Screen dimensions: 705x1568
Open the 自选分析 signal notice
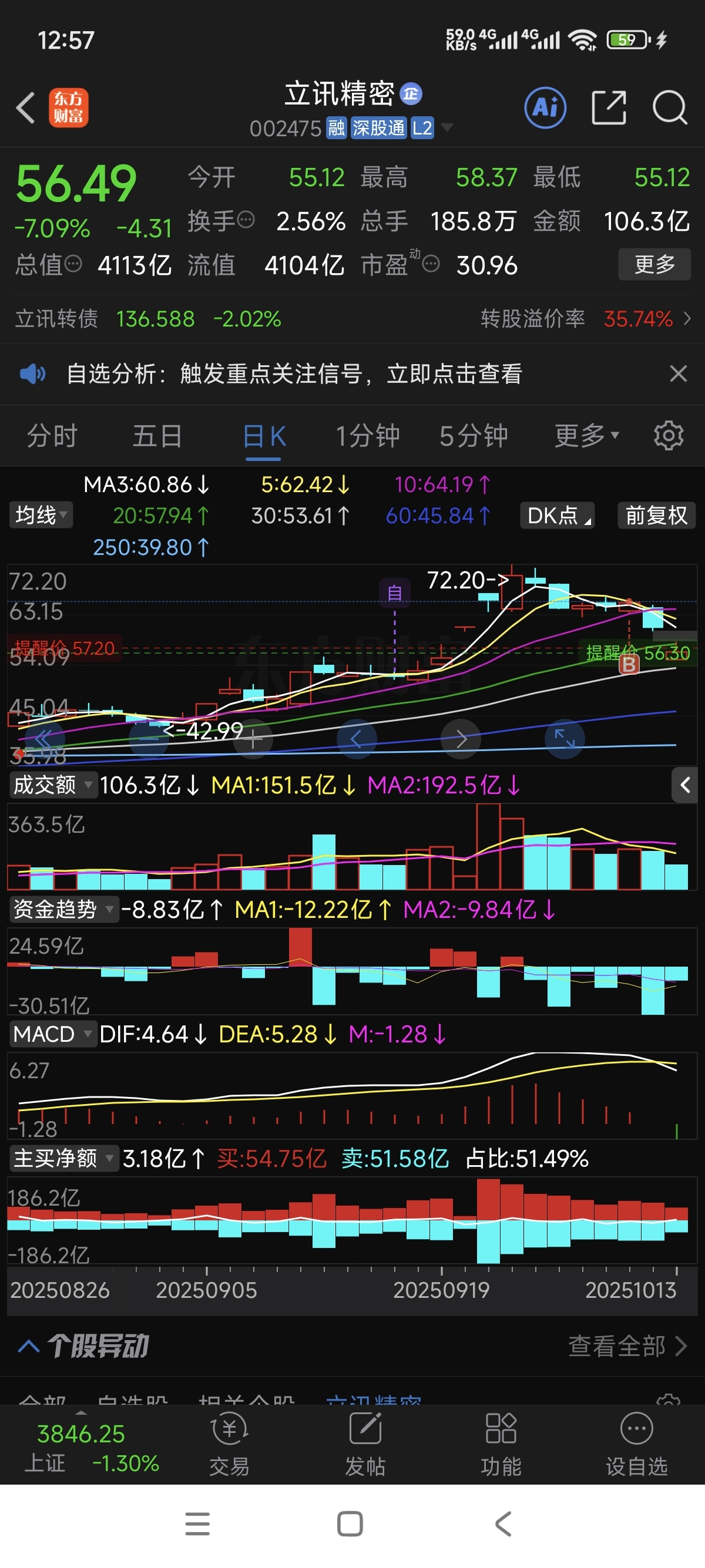point(294,374)
